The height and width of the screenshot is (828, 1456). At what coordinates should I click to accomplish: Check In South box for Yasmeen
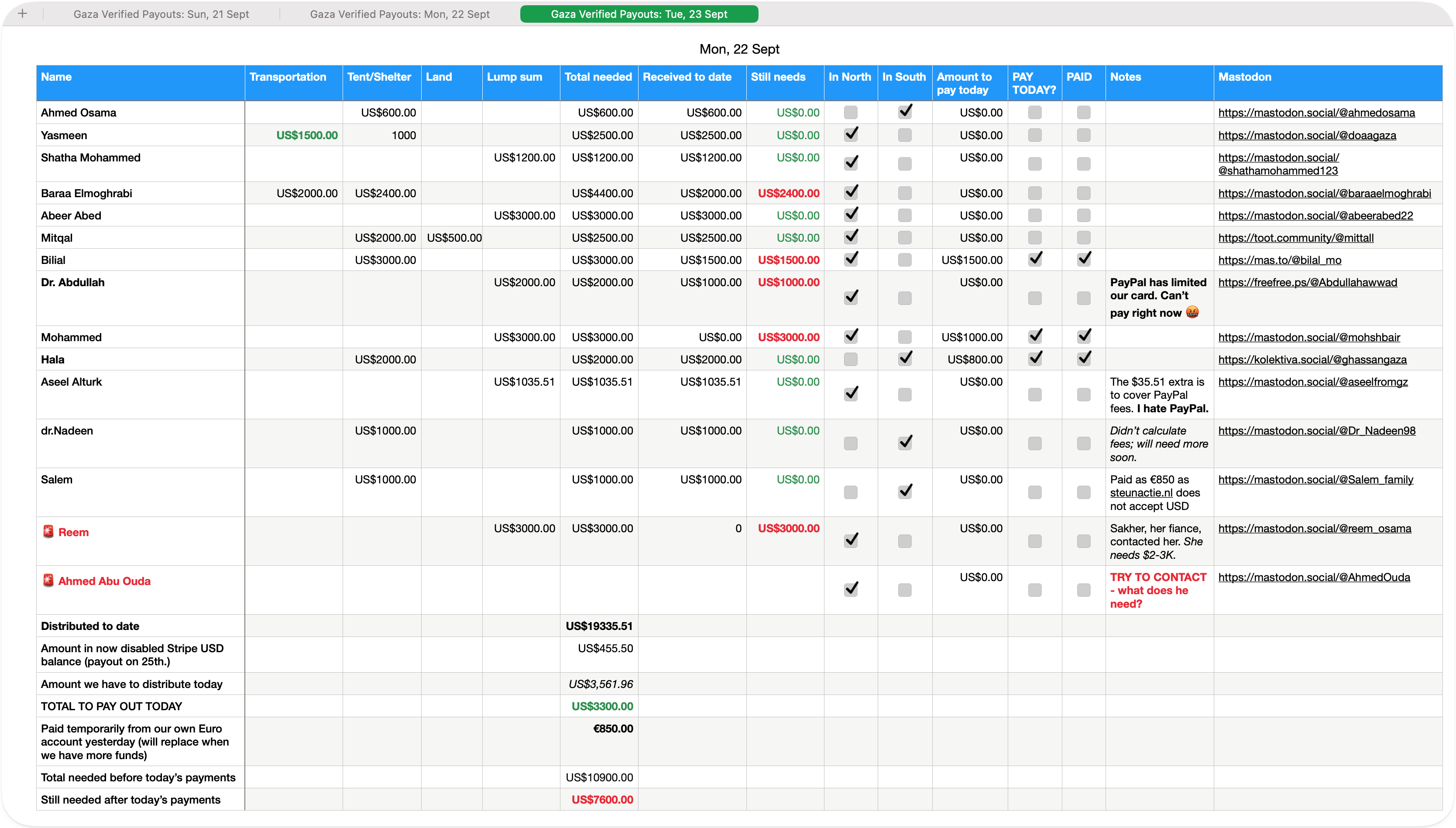[x=904, y=135]
